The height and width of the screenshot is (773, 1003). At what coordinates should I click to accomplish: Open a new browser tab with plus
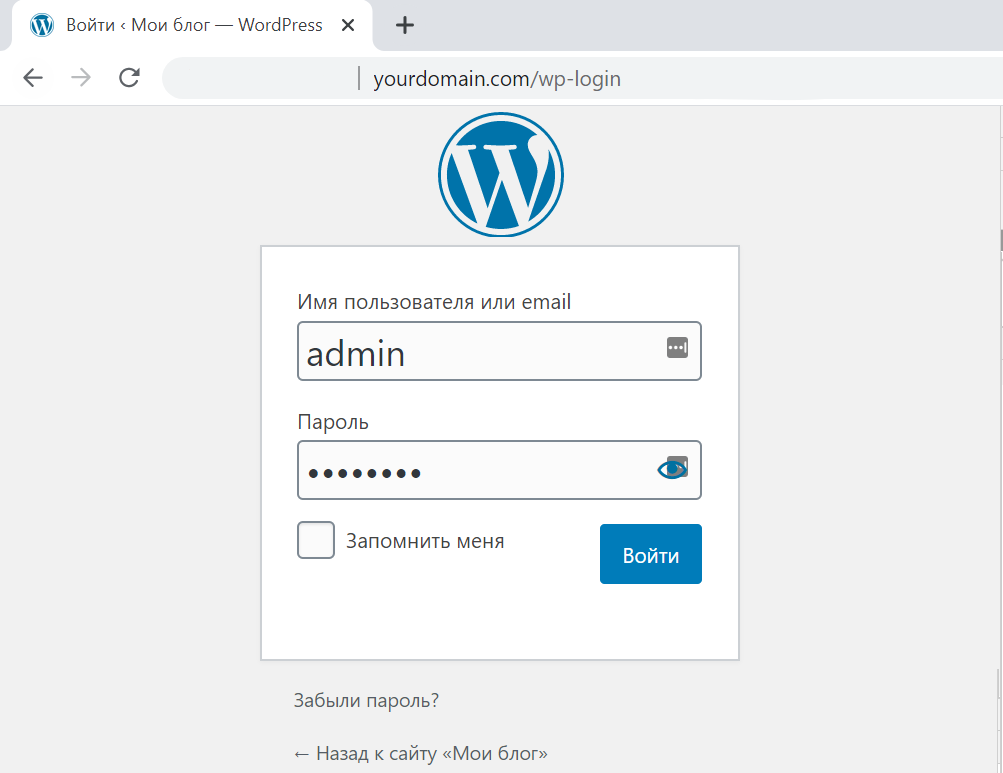pos(404,26)
